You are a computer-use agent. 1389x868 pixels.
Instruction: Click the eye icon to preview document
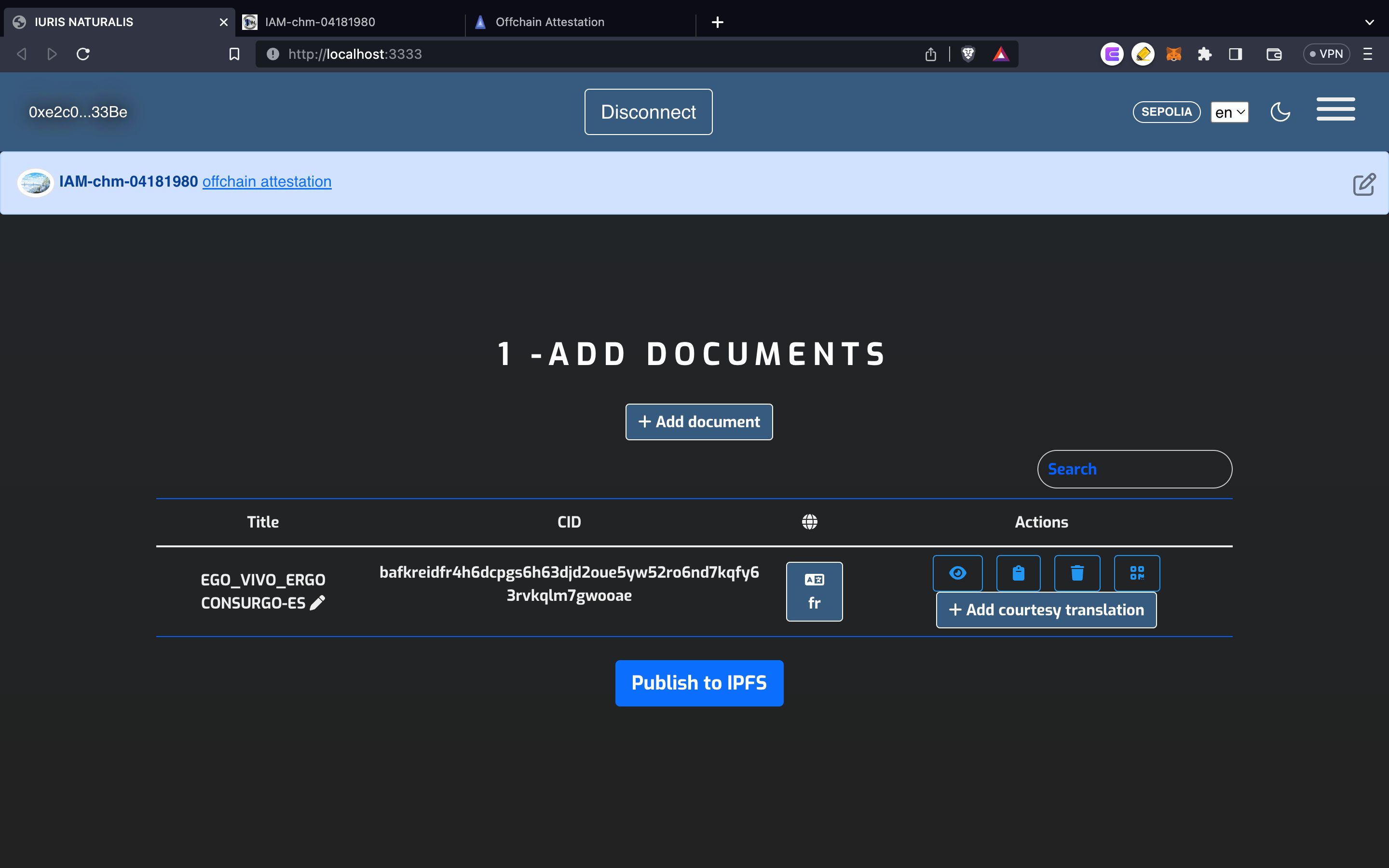(x=957, y=572)
